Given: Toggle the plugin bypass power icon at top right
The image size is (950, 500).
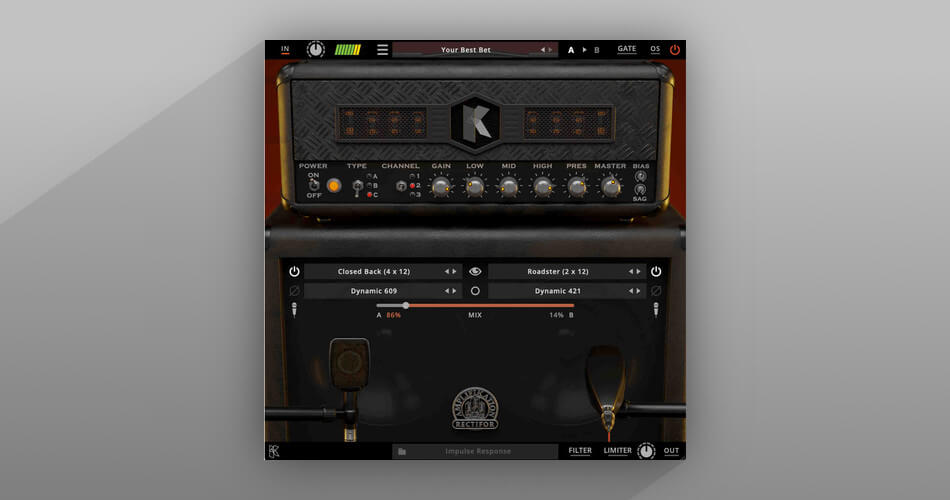Looking at the screenshot, I should tap(675, 50).
